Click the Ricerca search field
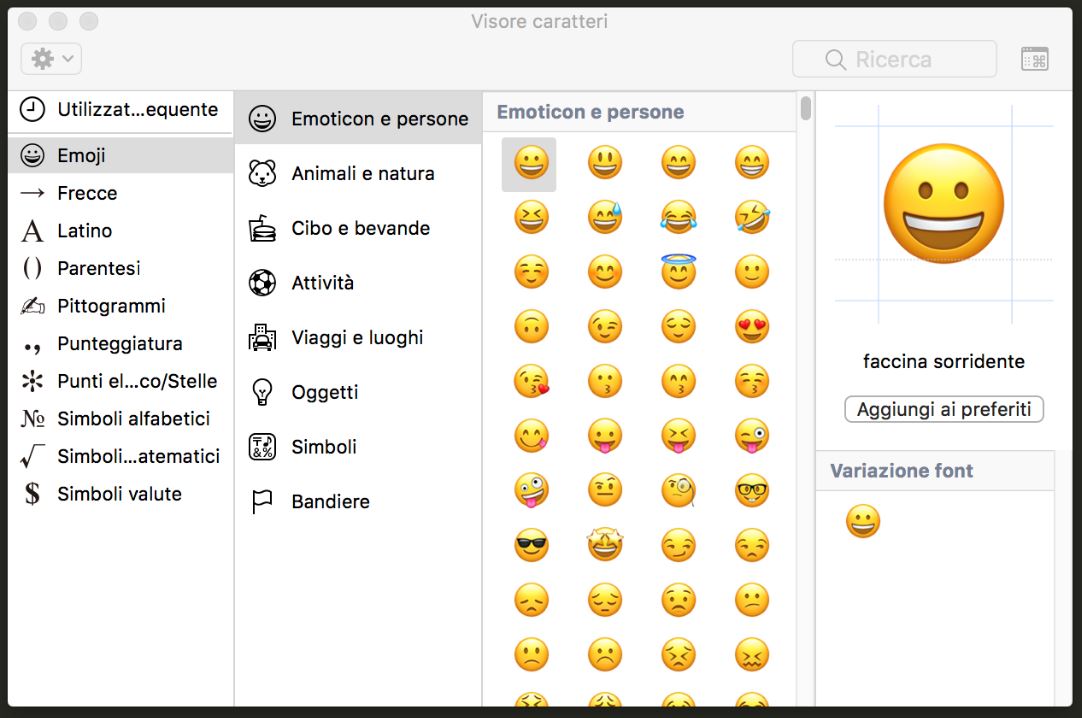The height and width of the screenshot is (718, 1082). [x=893, y=59]
